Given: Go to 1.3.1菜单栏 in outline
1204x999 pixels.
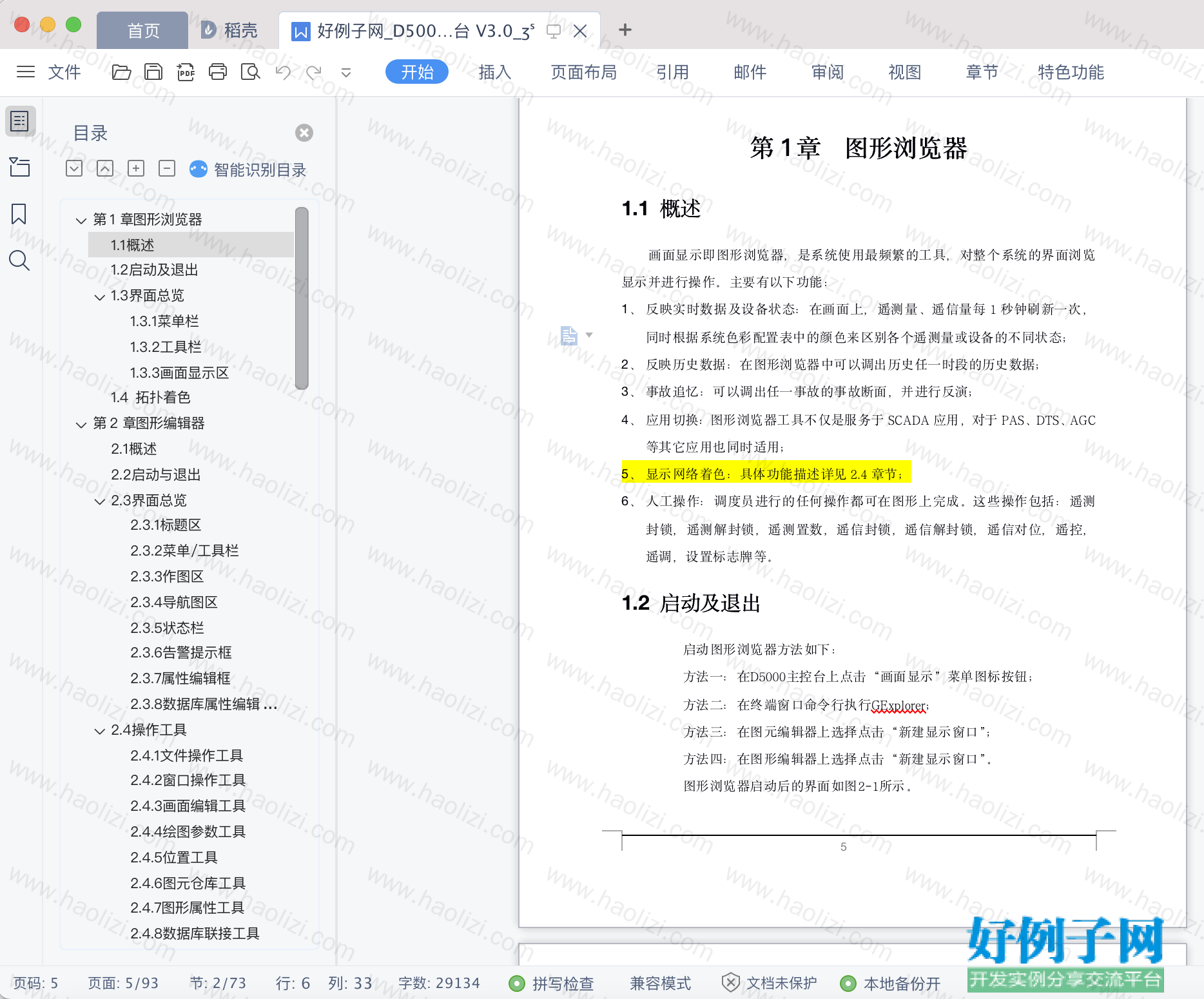Looking at the screenshot, I should tap(164, 321).
